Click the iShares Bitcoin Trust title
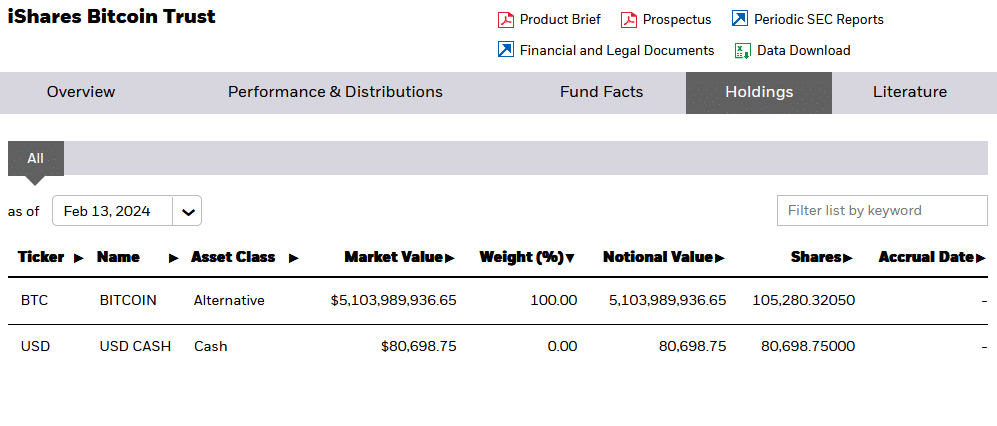 pyautogui.click(x=111, y=16)
